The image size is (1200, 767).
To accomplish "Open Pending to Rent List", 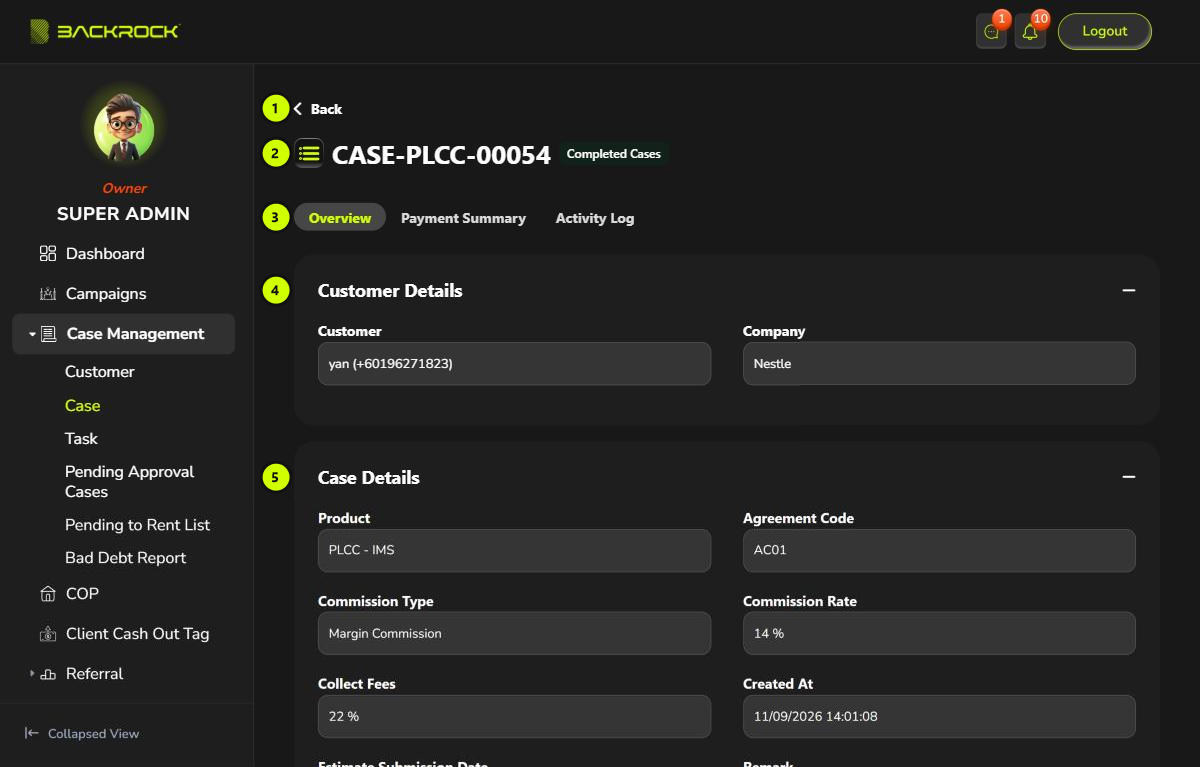I will click(137, 525).
